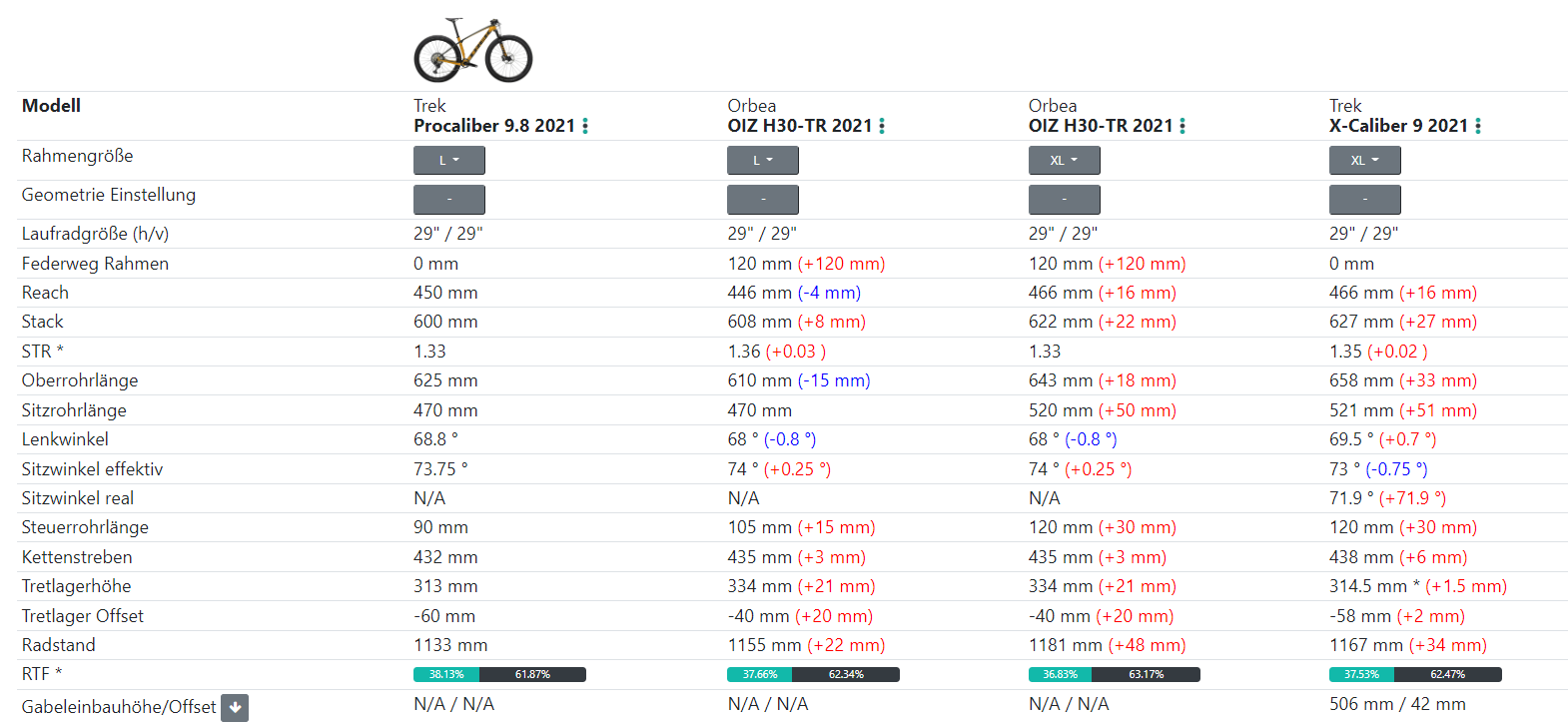Click the Trek Procaliber bike thumbnail image
Image resolution: width=1568 pixels, height=722 pixels.
click(x=472, y=50)
